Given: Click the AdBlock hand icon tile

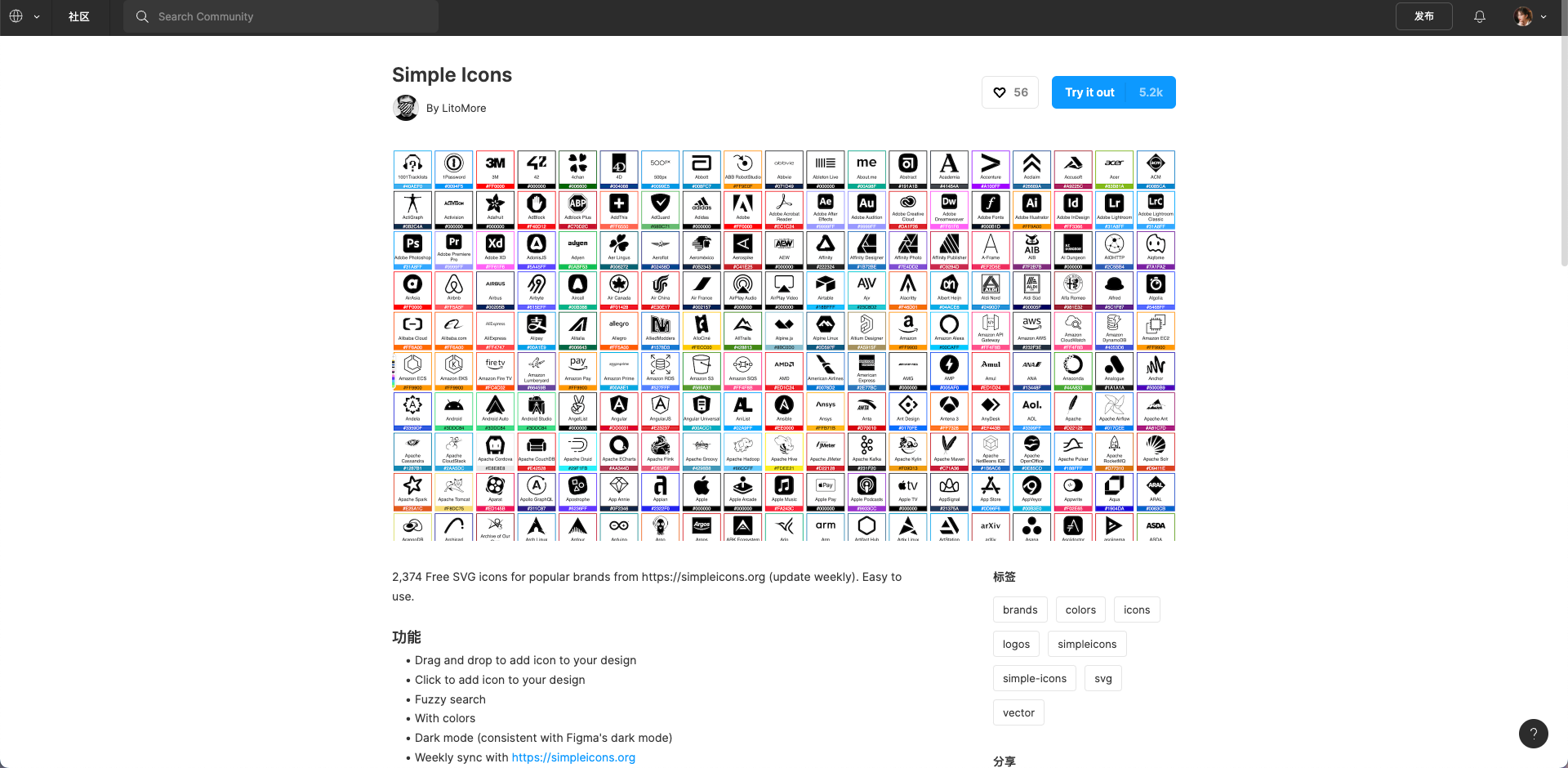Looking at the screenshot, I should click(537, 210).
